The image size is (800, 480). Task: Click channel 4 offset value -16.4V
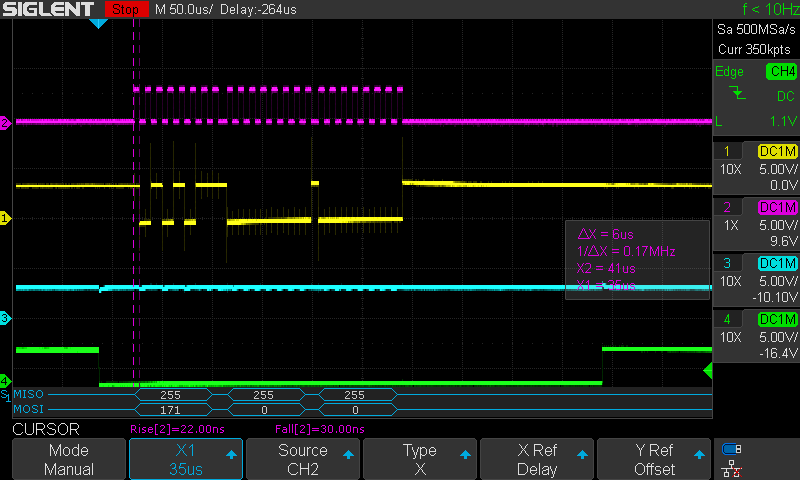point(778,353)
